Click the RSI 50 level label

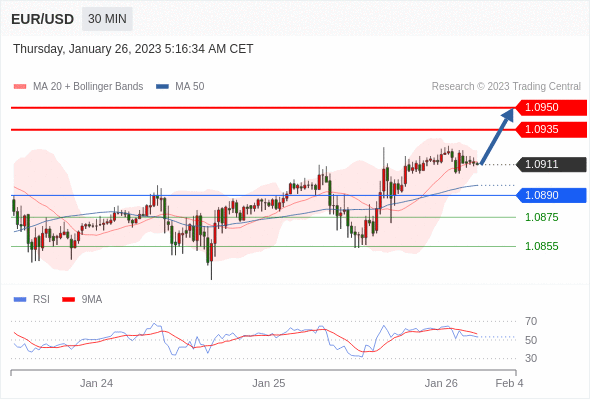click(x=531, y=340)
